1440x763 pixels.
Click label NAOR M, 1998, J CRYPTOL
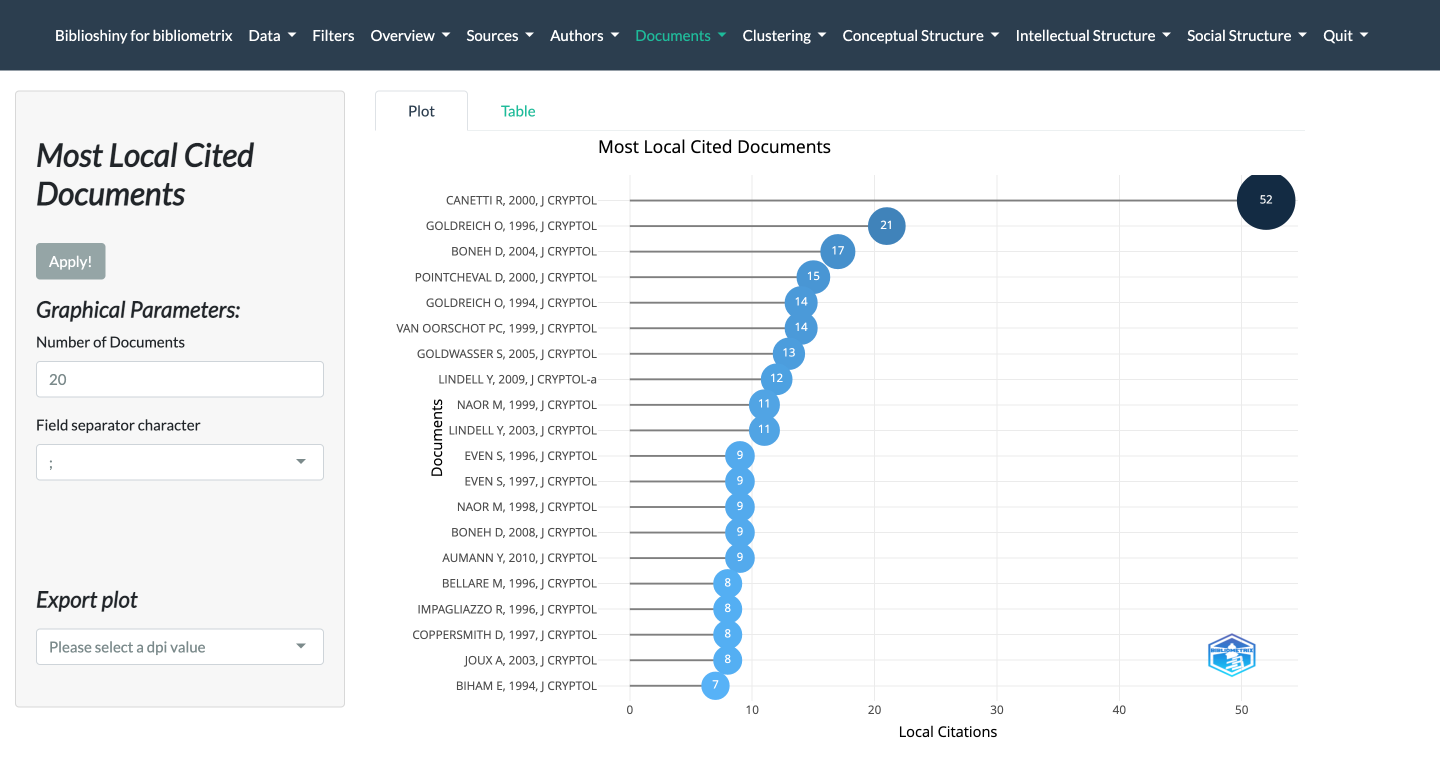pyautogui.click(x=527, y=506)
